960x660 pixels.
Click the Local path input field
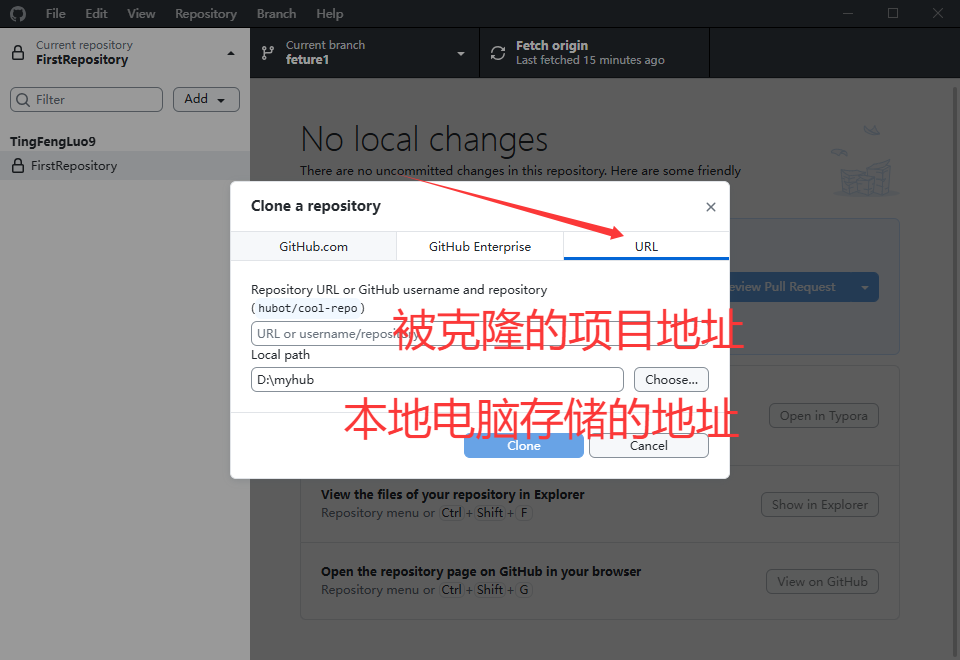click(437, 380)
